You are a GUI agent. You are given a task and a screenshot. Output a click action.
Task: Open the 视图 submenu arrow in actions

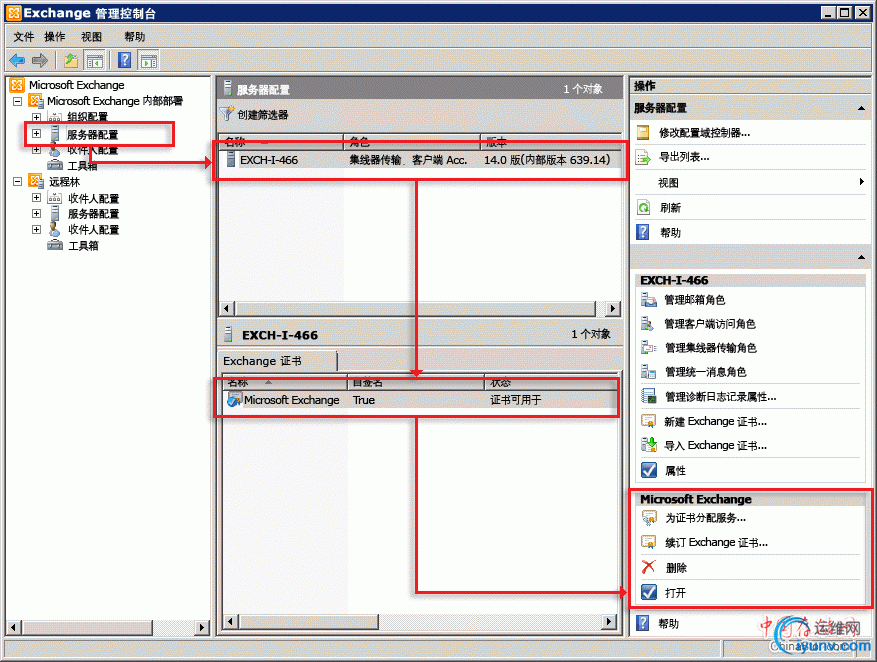click(x=861, y=182)
